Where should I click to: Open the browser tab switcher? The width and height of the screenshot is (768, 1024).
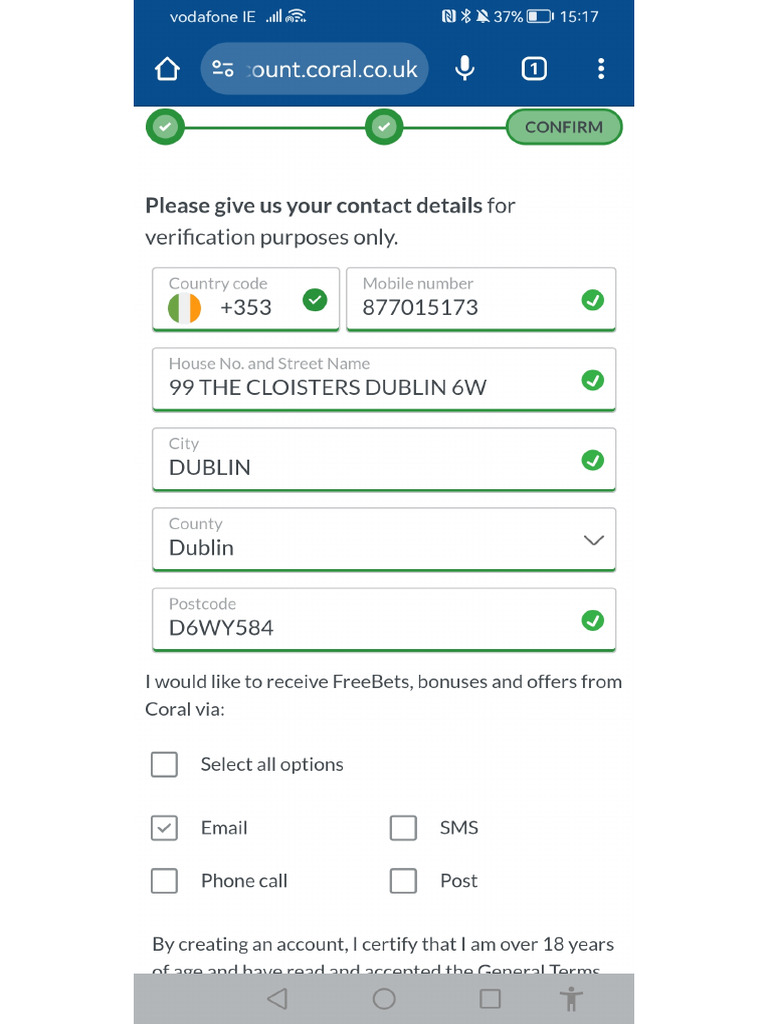click(x=534, y=68)
